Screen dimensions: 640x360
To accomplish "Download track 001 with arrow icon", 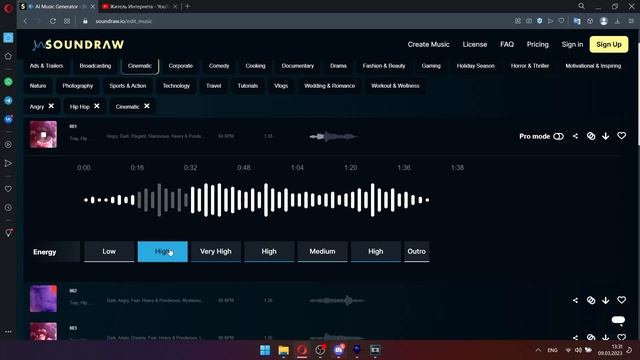I will coord(606,136).
